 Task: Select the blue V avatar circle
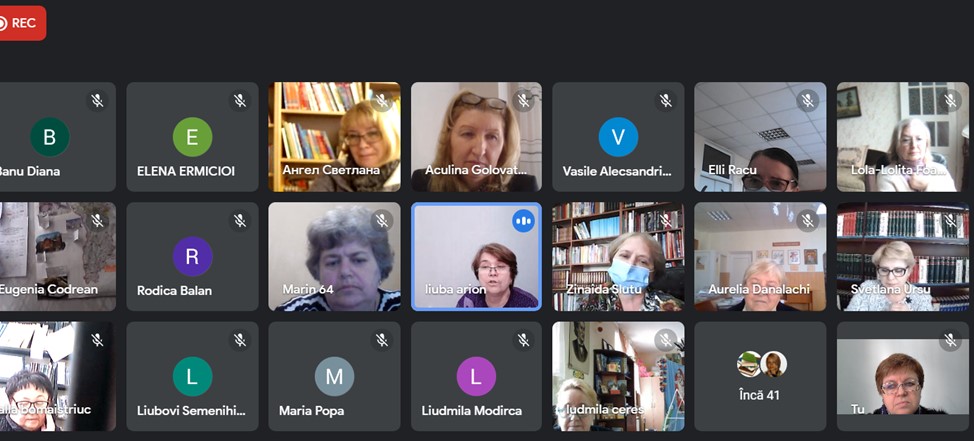[x=618, y=137]
